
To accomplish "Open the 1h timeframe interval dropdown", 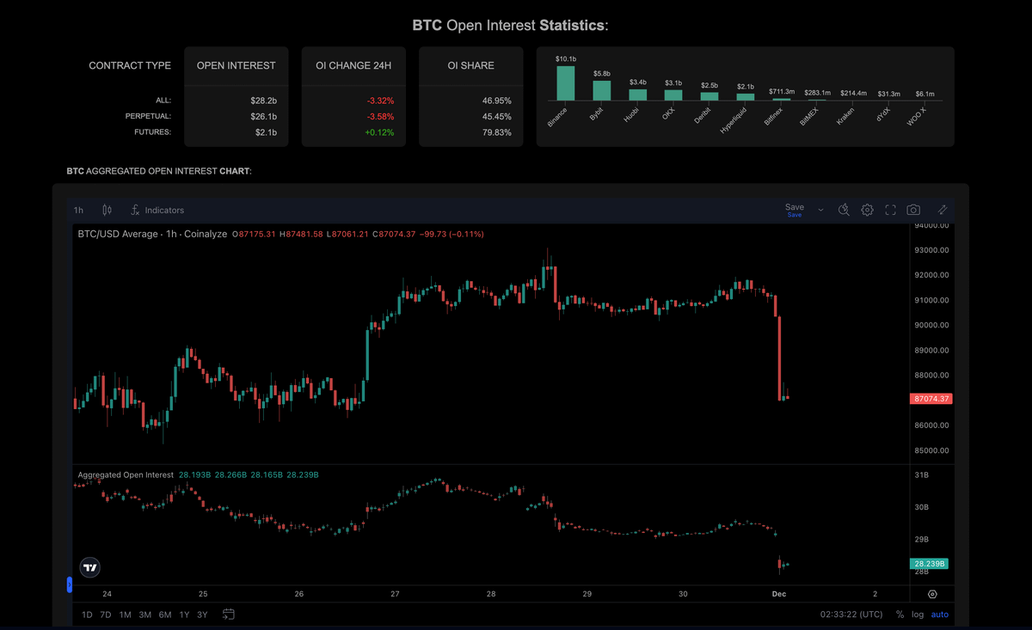I will (79, 210).
